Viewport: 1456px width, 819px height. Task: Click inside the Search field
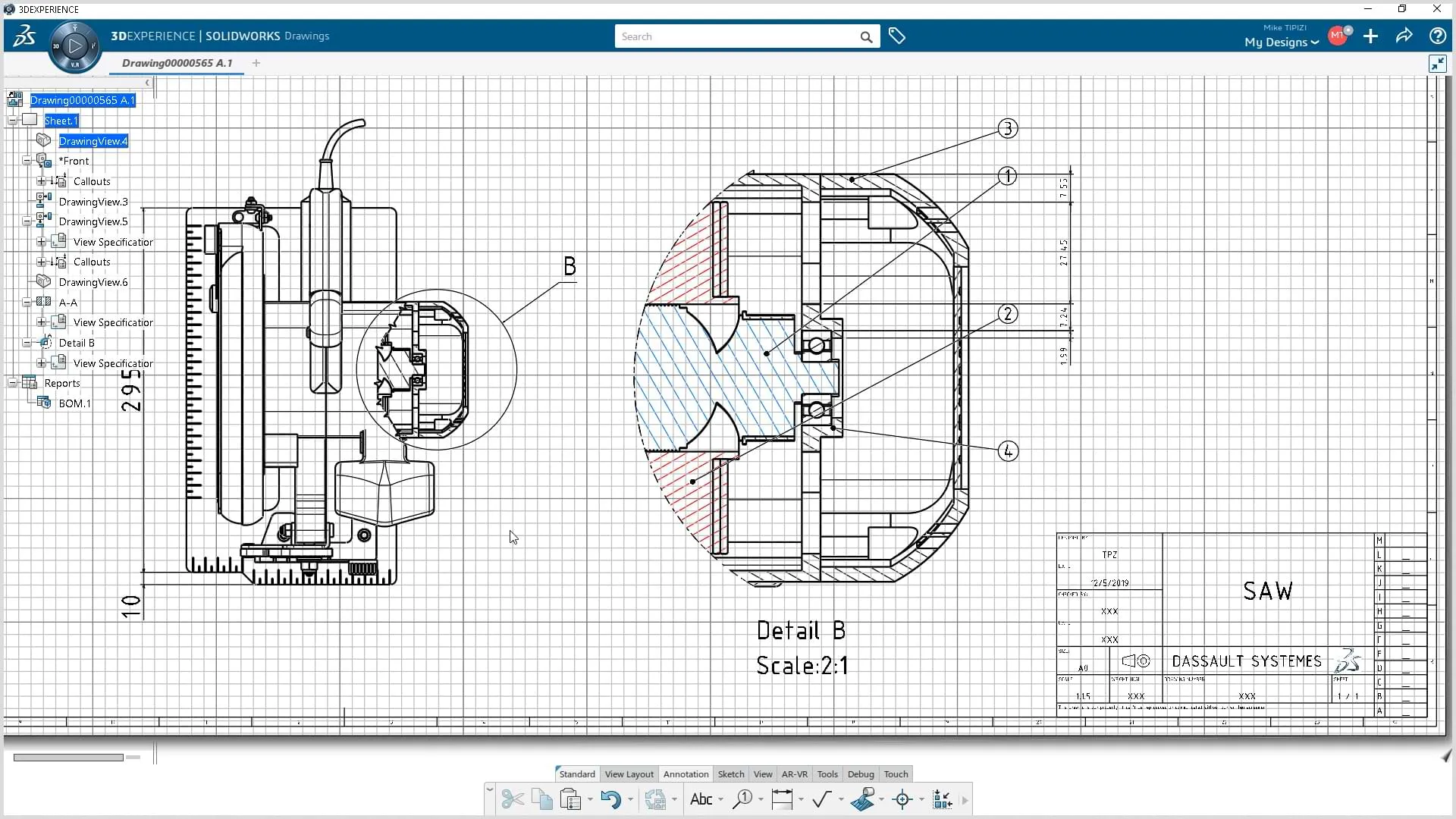tap(739, 36)
